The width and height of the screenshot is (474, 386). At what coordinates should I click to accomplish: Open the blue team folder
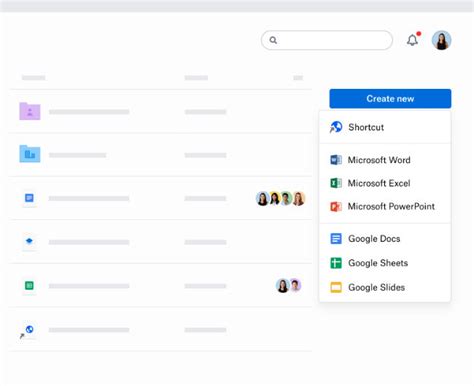coord(30,154)
